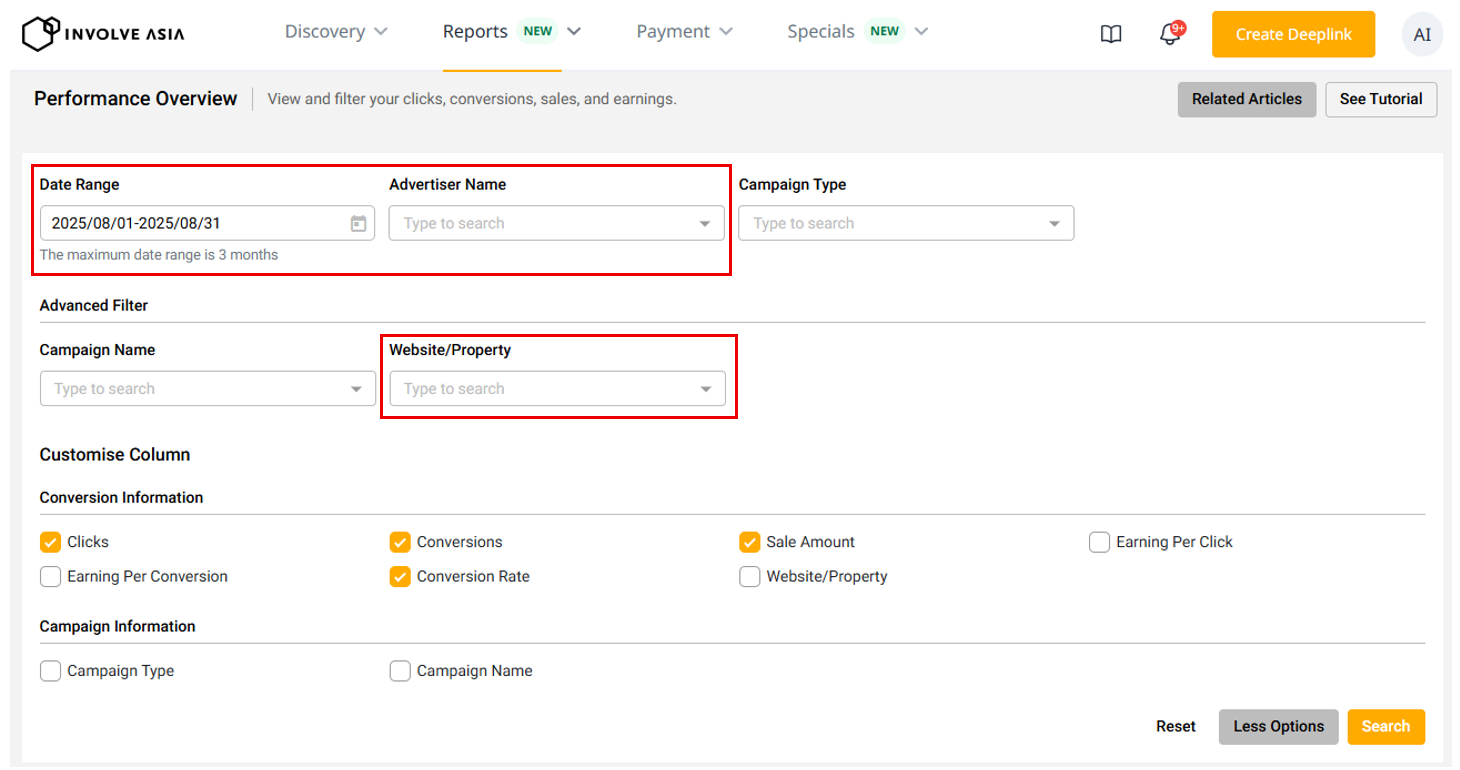Click the Involve Asia logo
The image size is (1460, 770).
pos(103,34)
